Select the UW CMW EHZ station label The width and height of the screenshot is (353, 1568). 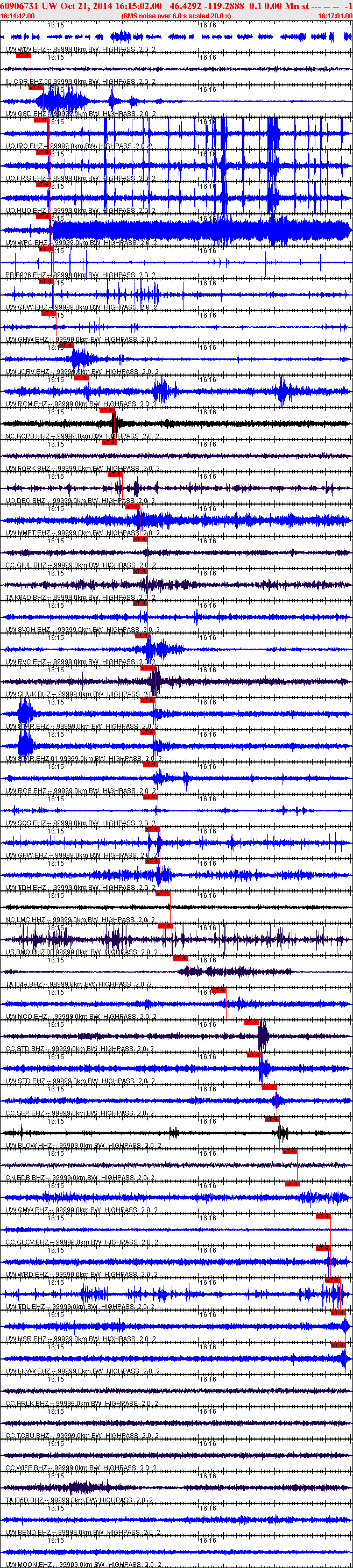(x=82, y=1211)
